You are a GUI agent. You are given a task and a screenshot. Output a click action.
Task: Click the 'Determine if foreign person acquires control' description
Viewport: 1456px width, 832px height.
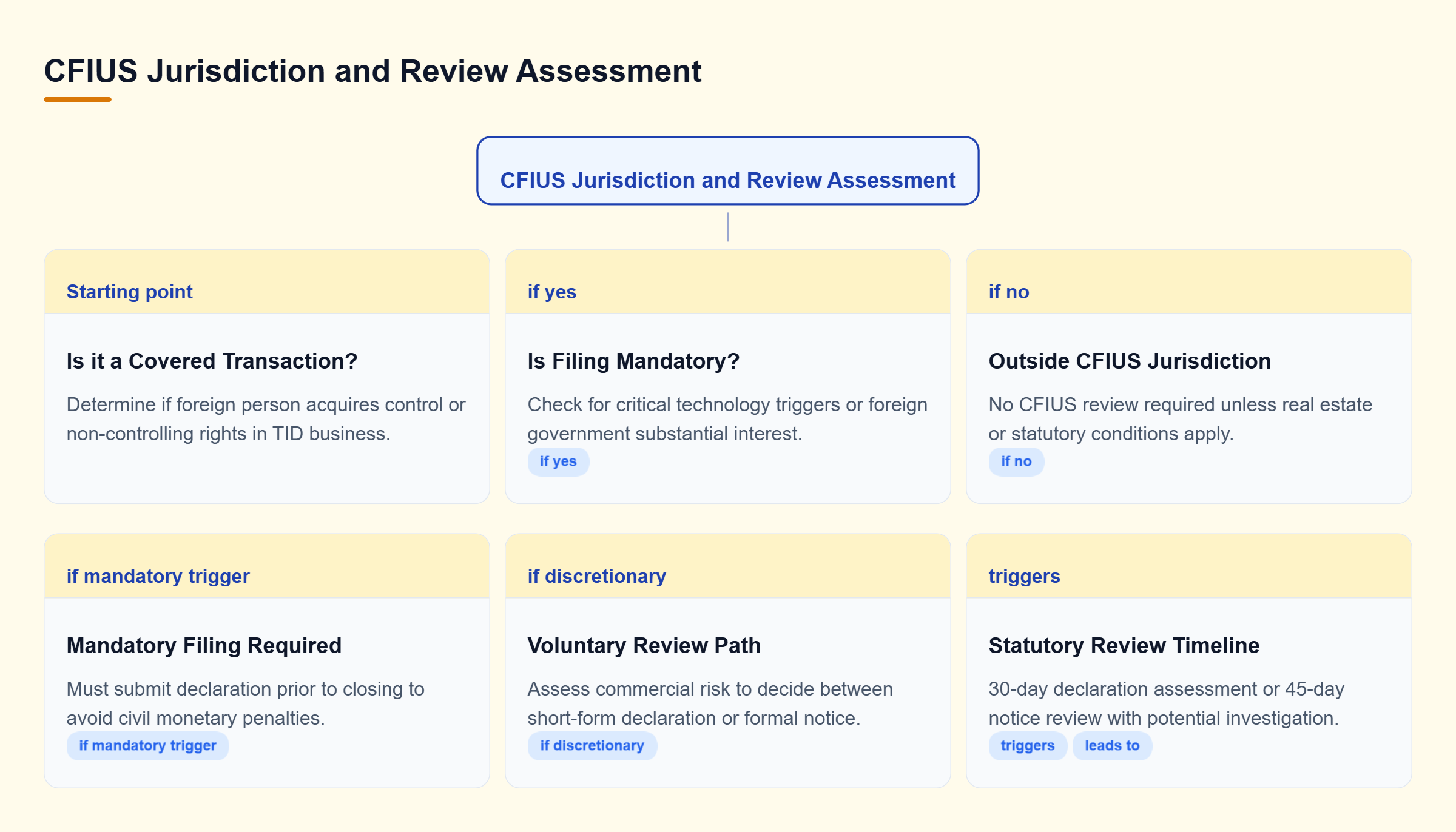tap(266, 419)
